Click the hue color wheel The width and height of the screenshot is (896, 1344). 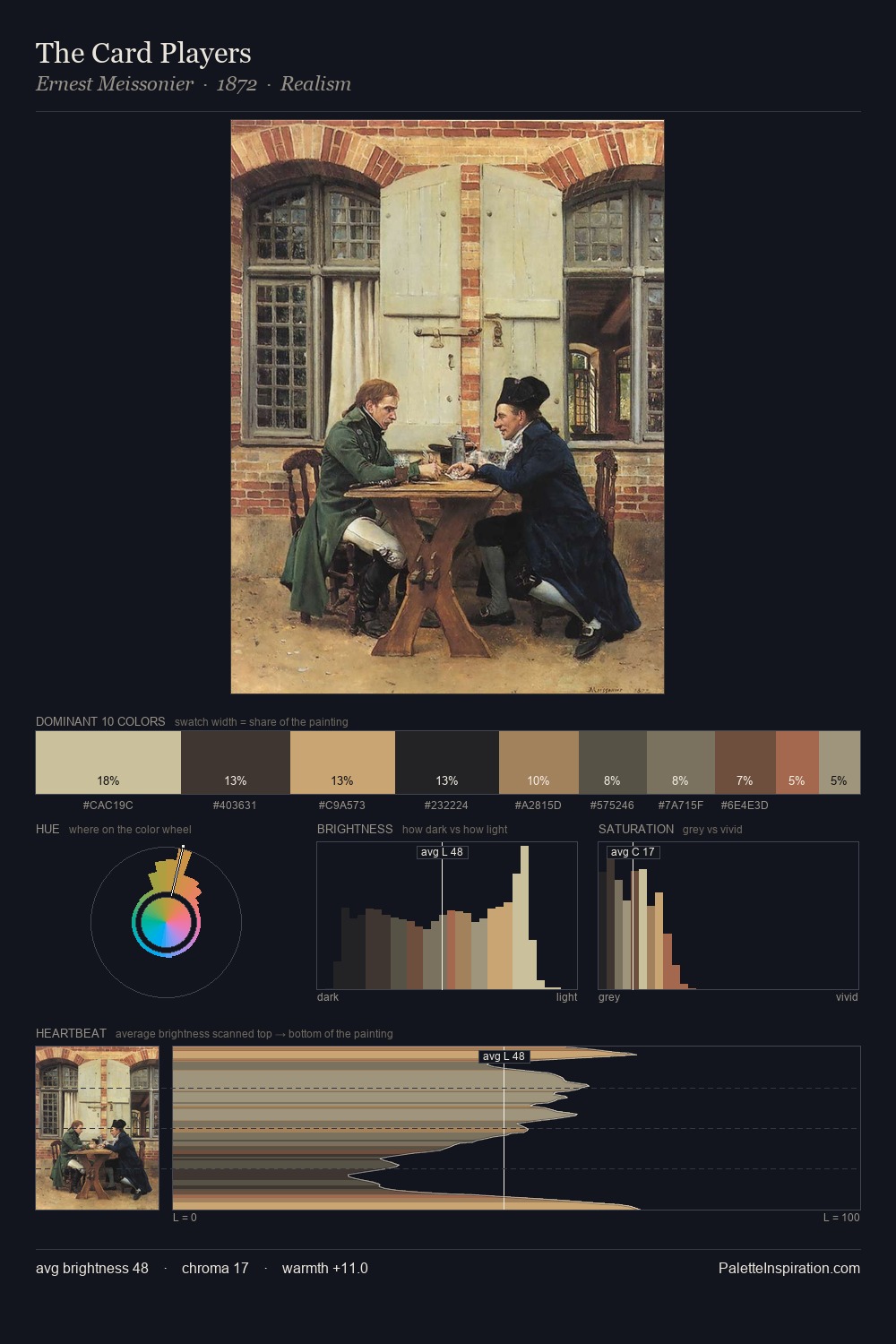click(x=166, y=922)
